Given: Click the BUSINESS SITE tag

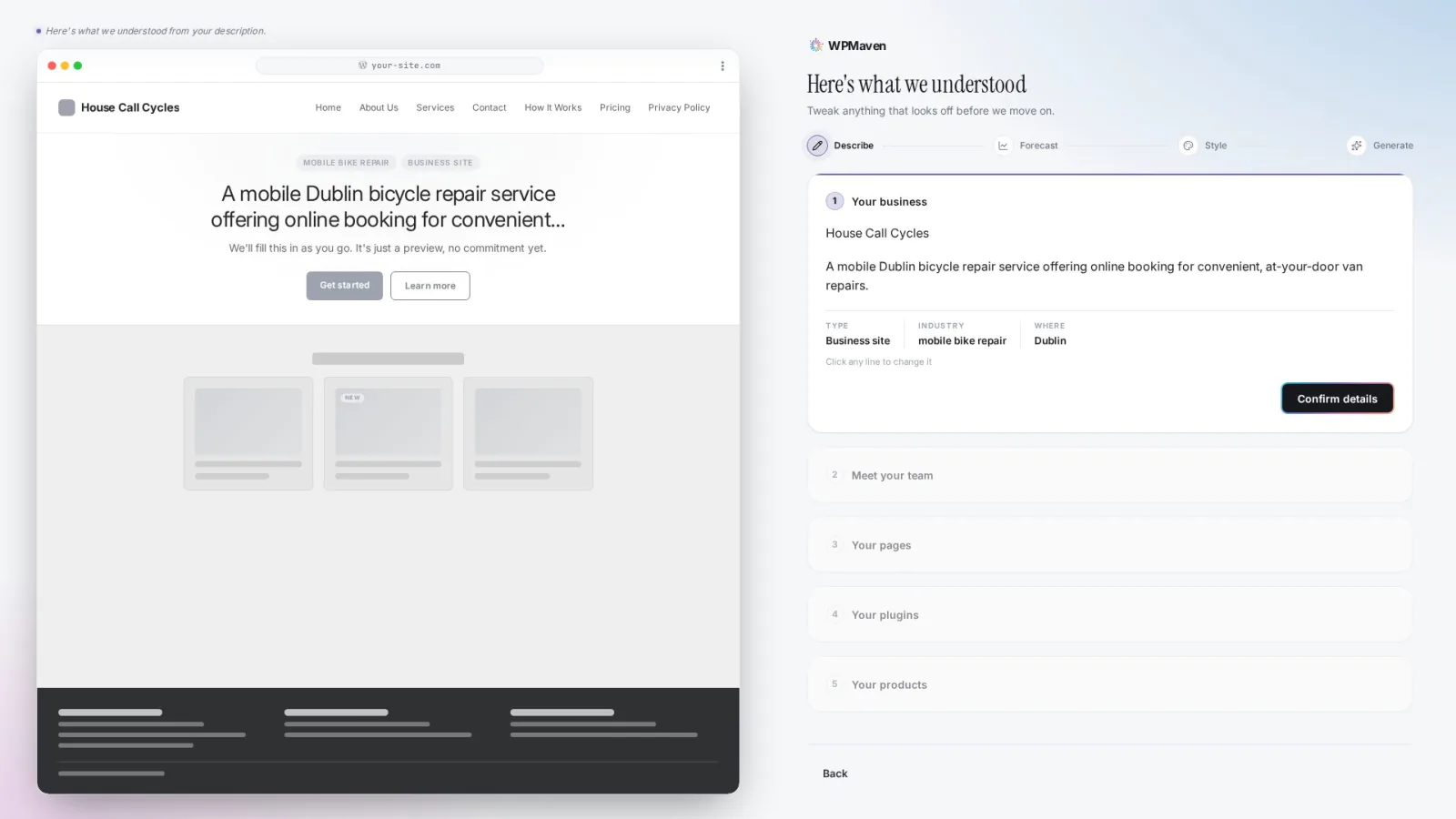Looking at the screenshot, I should [440, 163].
